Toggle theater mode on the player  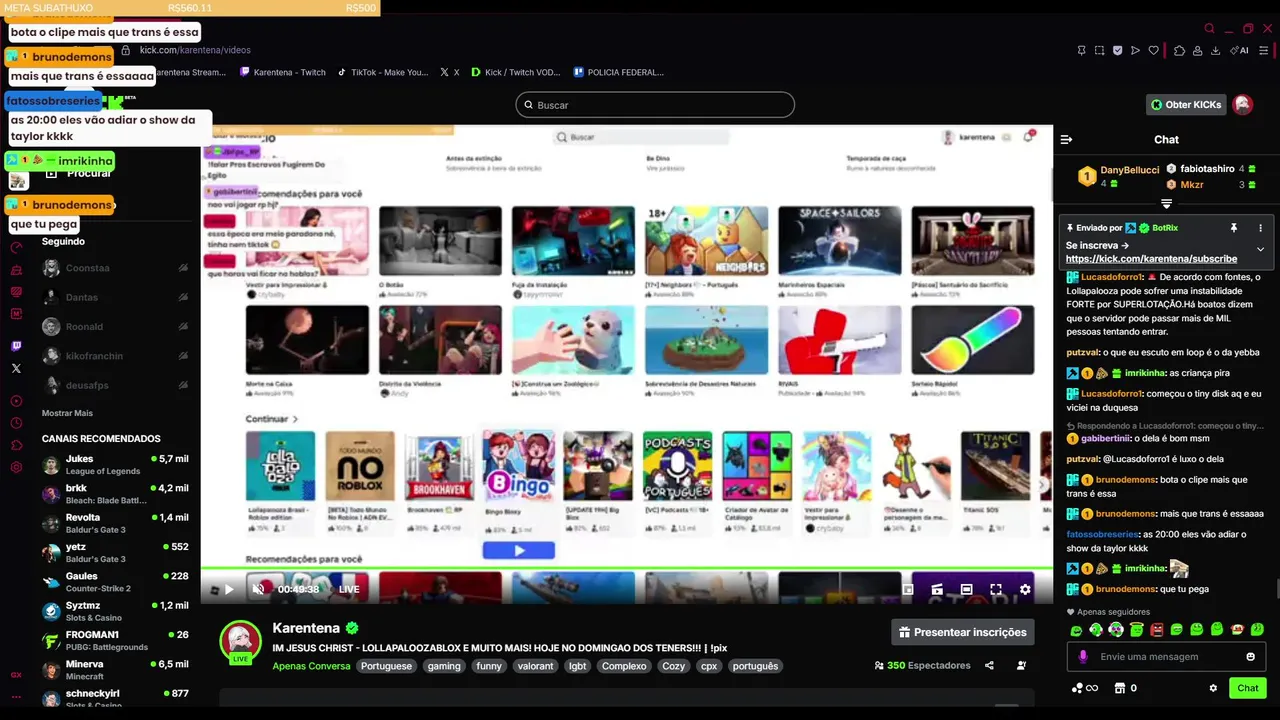click(x=967, y=590)
